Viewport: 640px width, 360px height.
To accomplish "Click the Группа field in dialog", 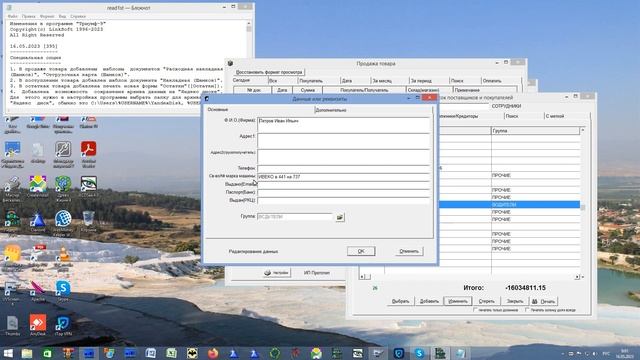I will click(x=295, y=217).
